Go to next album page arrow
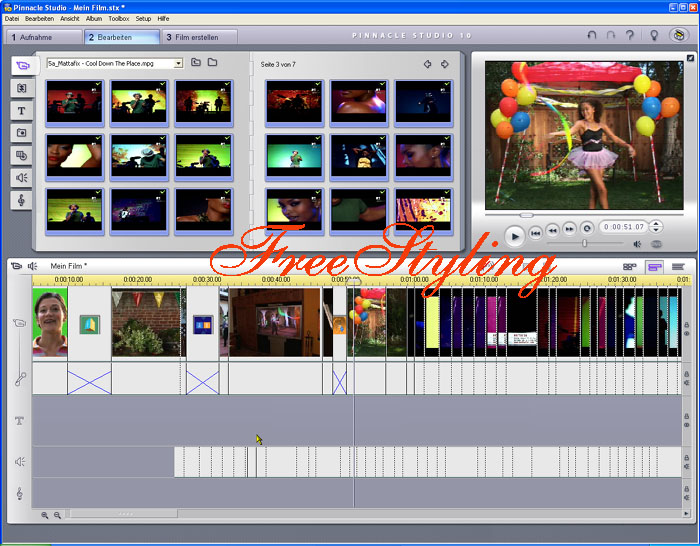Image resolution: width=700 pixels, height=546 pixels. point(445,64)
